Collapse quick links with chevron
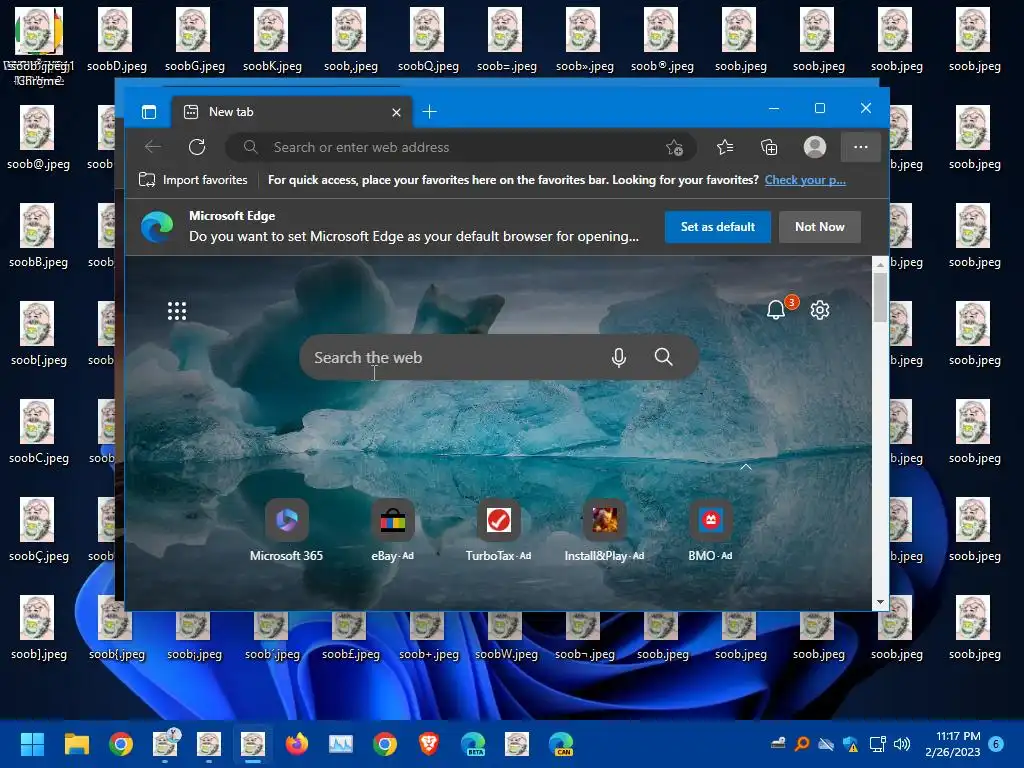 tap(746, 467)
